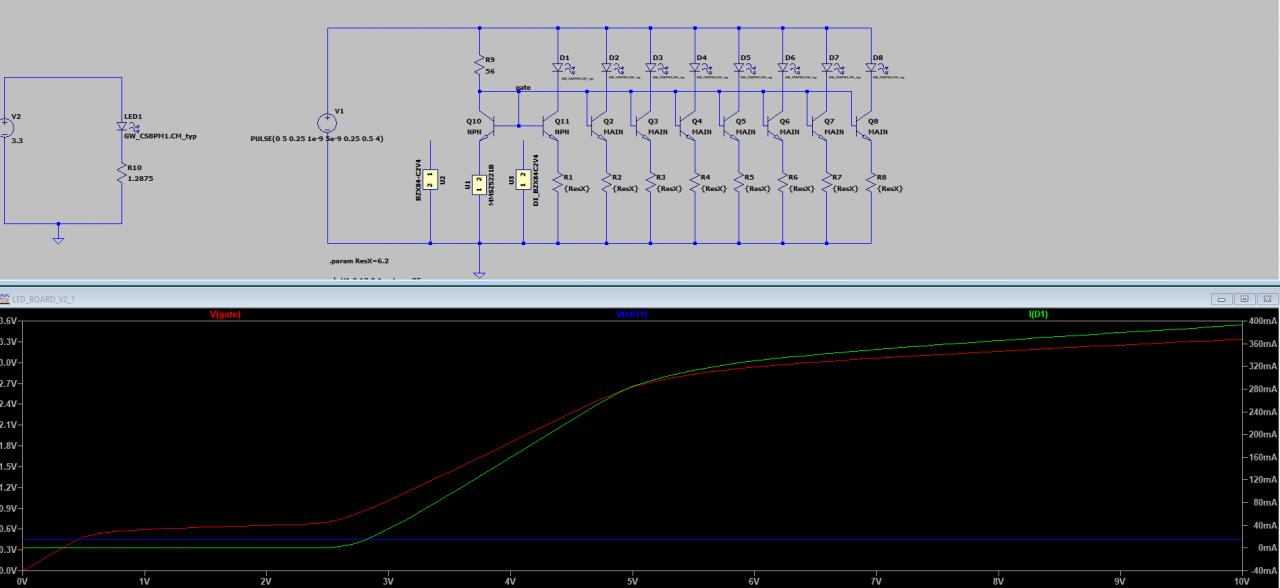This screenshot has height=588, width=1280.
Task: Click the V1 pulse voltage source symbol
Action: coord(326,123)
